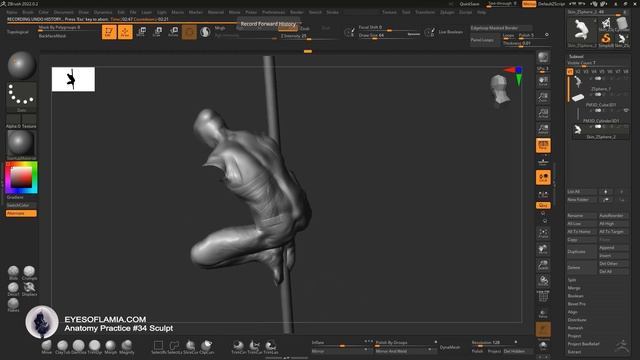The image size is (640, 360).
Task: Select the SliceCurve brush
Action: coord(190,347)
